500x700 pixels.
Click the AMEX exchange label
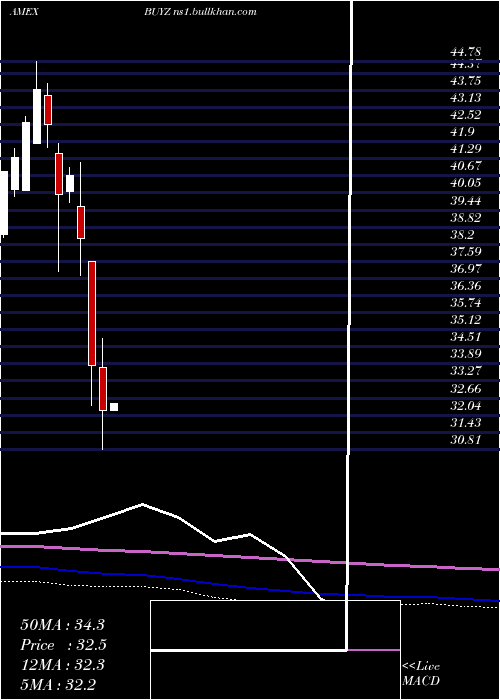tap(24, 12)
